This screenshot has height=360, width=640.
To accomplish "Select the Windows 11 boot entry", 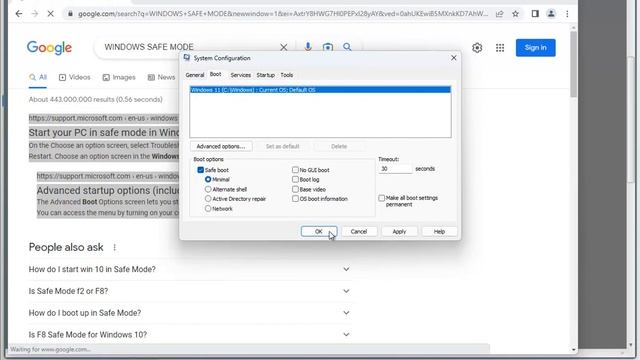I will pyautogui.click(x=320, y=90).
